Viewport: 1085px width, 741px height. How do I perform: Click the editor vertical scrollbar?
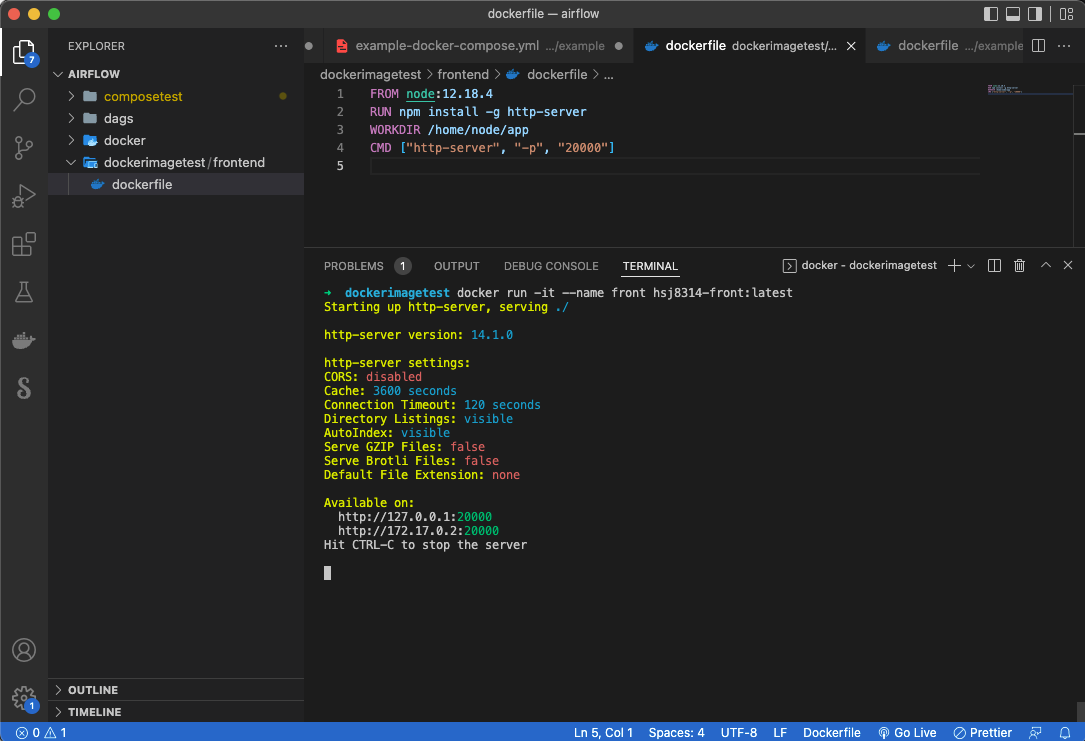pos(1079,165)
